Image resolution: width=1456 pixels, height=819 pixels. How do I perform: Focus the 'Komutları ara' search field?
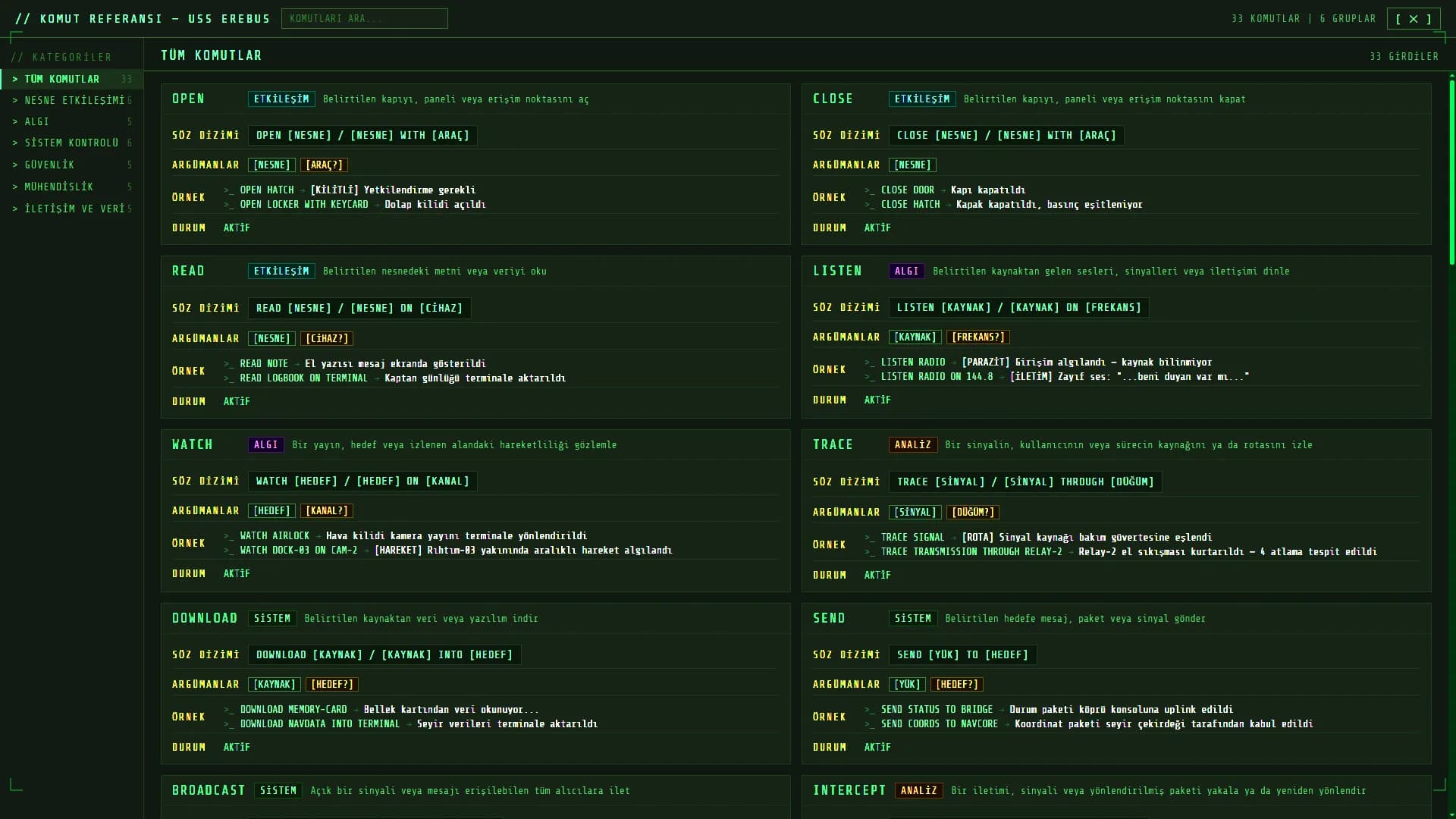364,18
